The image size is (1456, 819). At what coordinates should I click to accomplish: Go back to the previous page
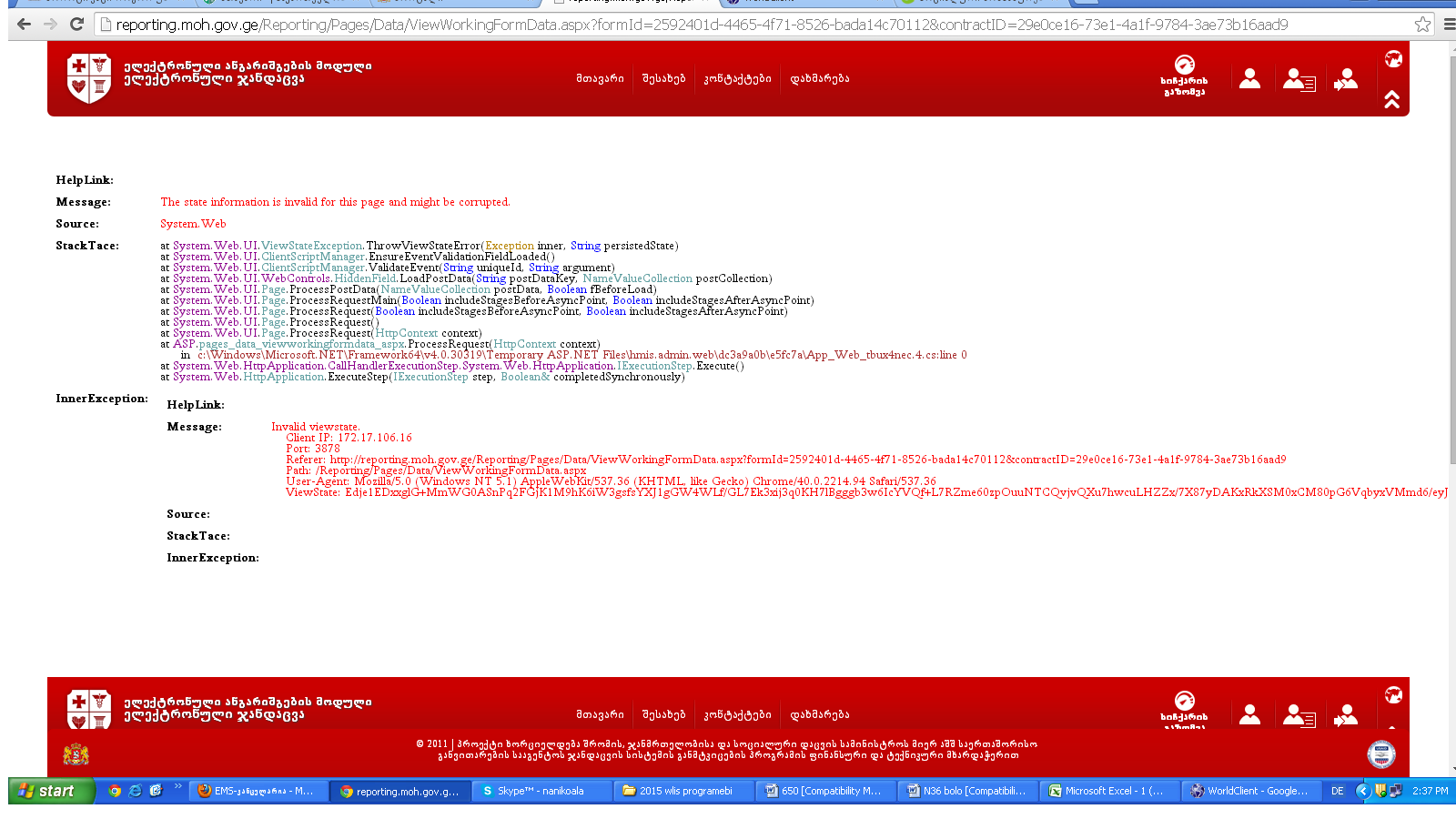(x=25, y=25)
